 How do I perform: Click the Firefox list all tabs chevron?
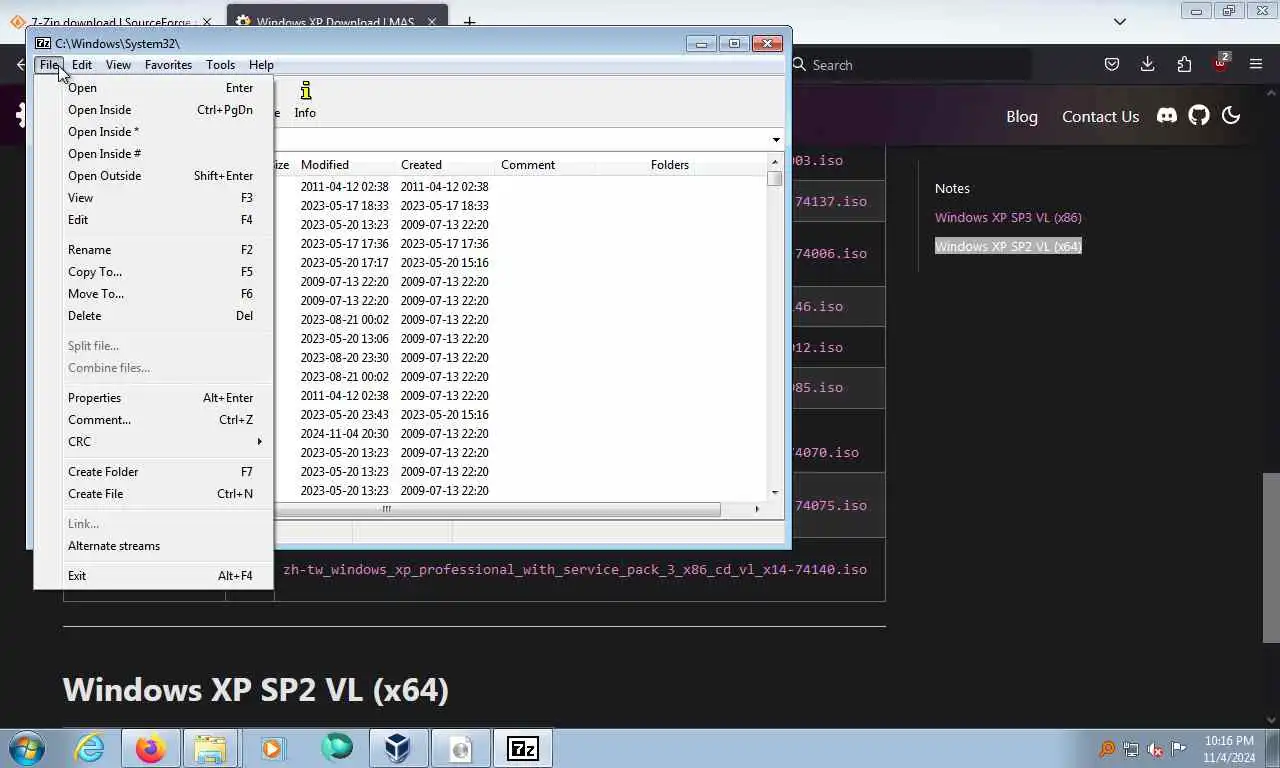click(x=1120, y=21)
